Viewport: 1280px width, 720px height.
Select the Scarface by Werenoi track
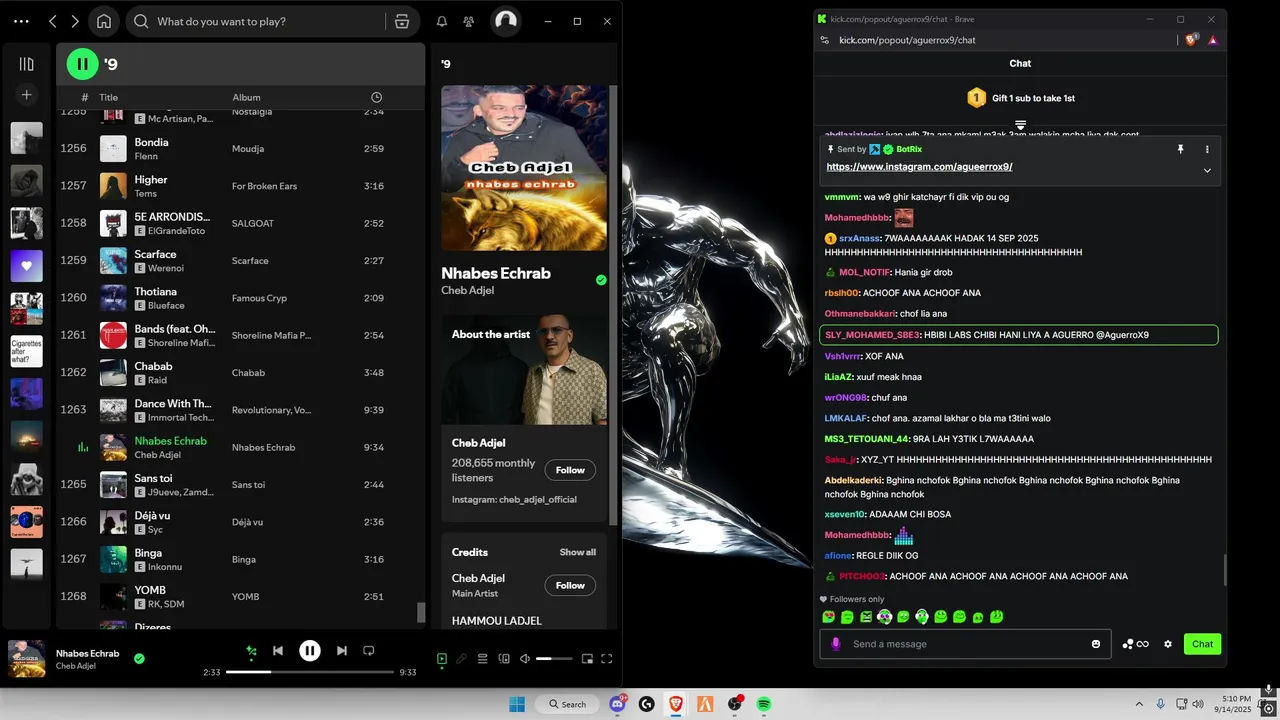pos(240,260)
